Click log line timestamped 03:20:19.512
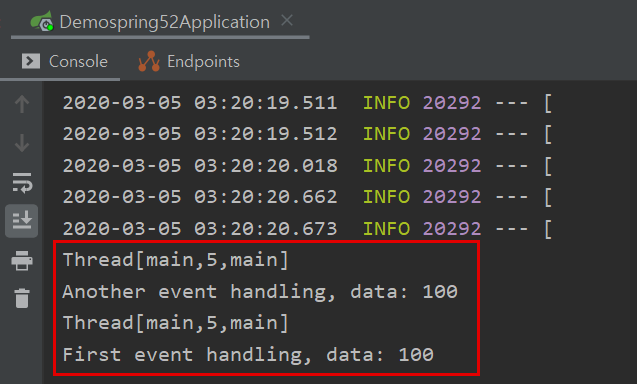The width and height of the screenshot is (637, 384). tap(307, 134)
